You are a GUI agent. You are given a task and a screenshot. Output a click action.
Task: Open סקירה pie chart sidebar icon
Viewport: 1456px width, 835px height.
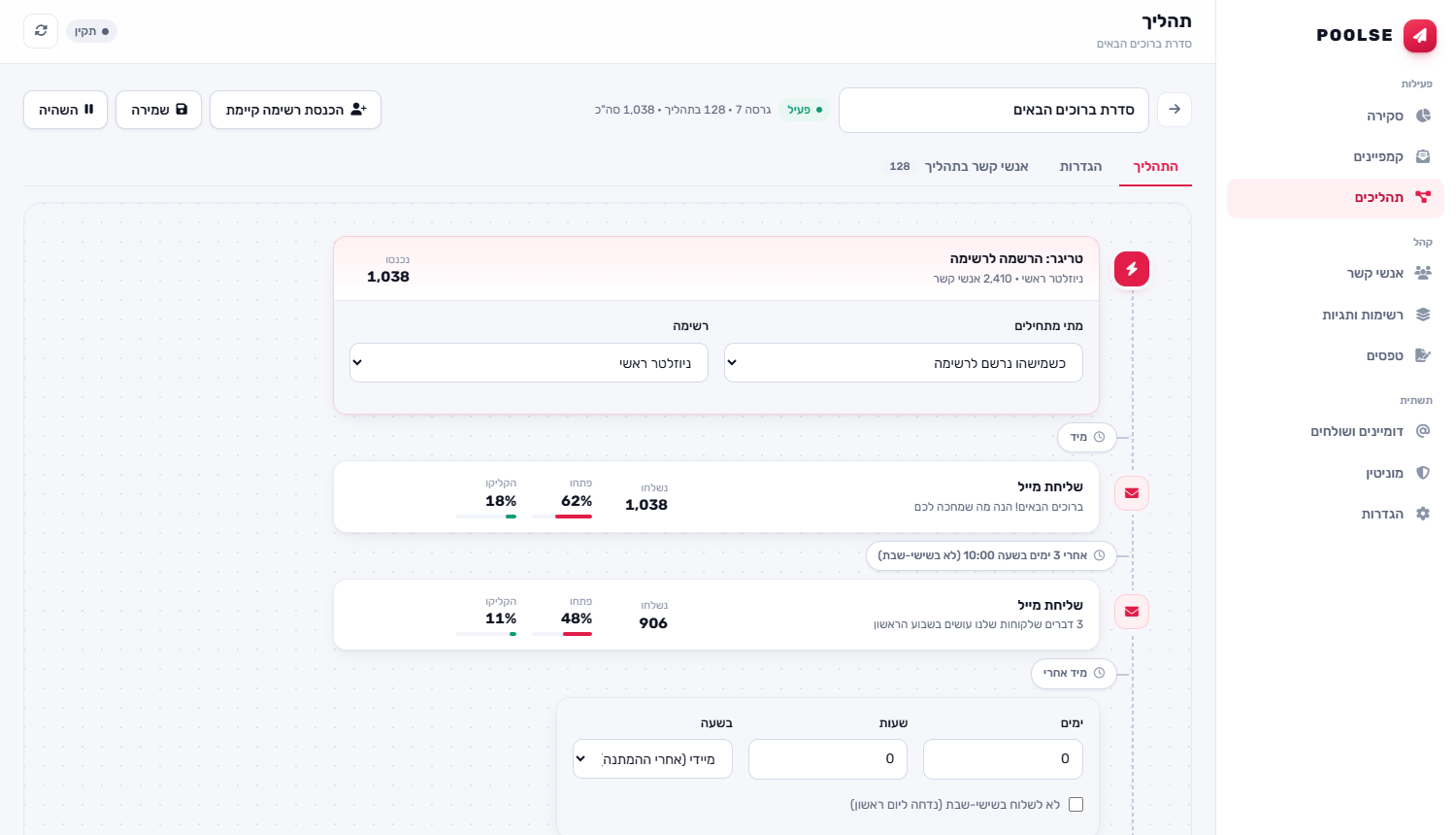pyautogui.click(x=1423, y=116)
